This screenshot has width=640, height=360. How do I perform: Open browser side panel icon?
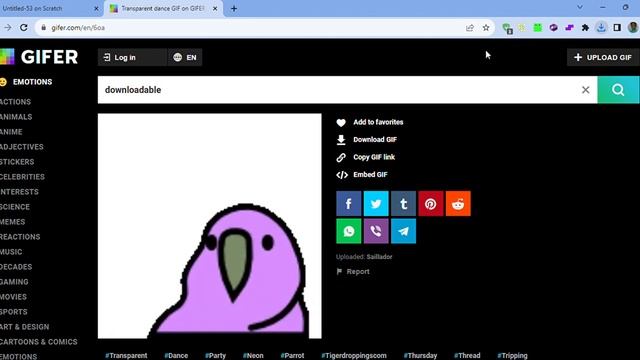(617, 28)
